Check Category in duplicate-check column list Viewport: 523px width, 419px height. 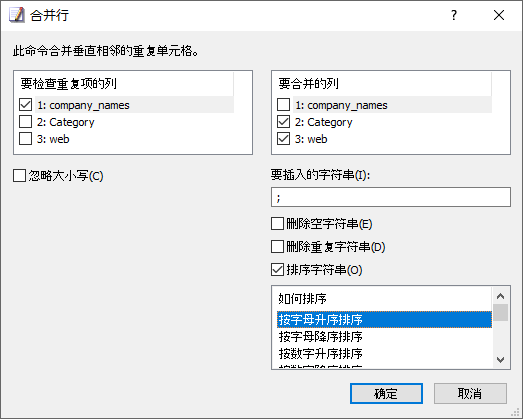pos(26,122)
